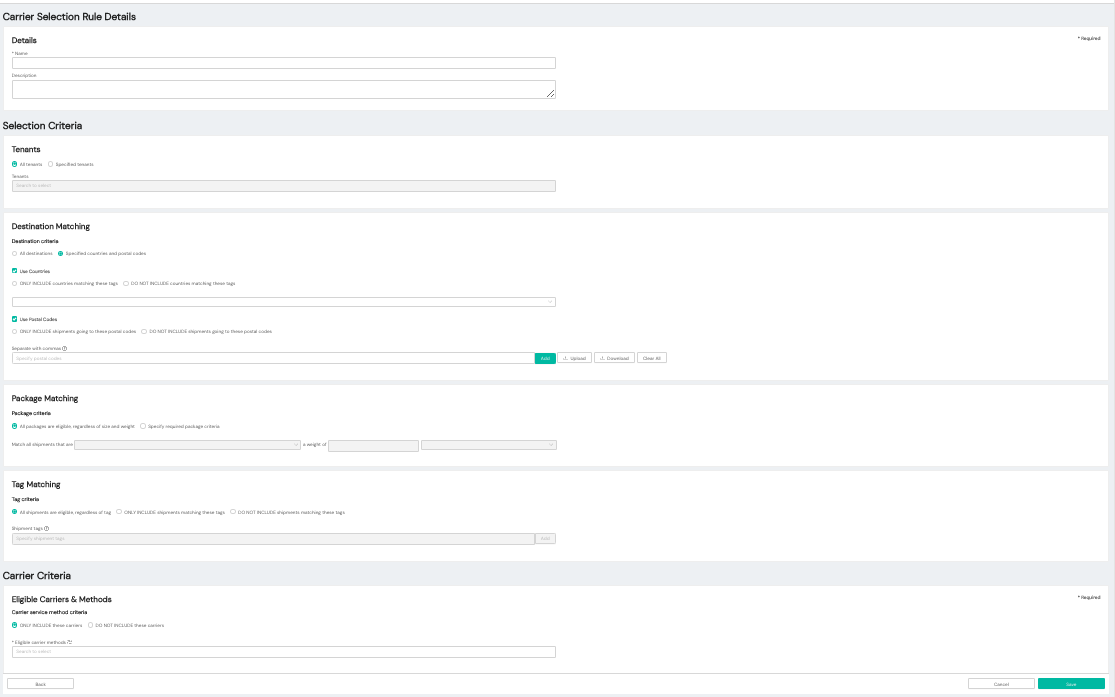Click the Download postal codes button
This screenshot has width=1115, height=697.
(614, 358)
